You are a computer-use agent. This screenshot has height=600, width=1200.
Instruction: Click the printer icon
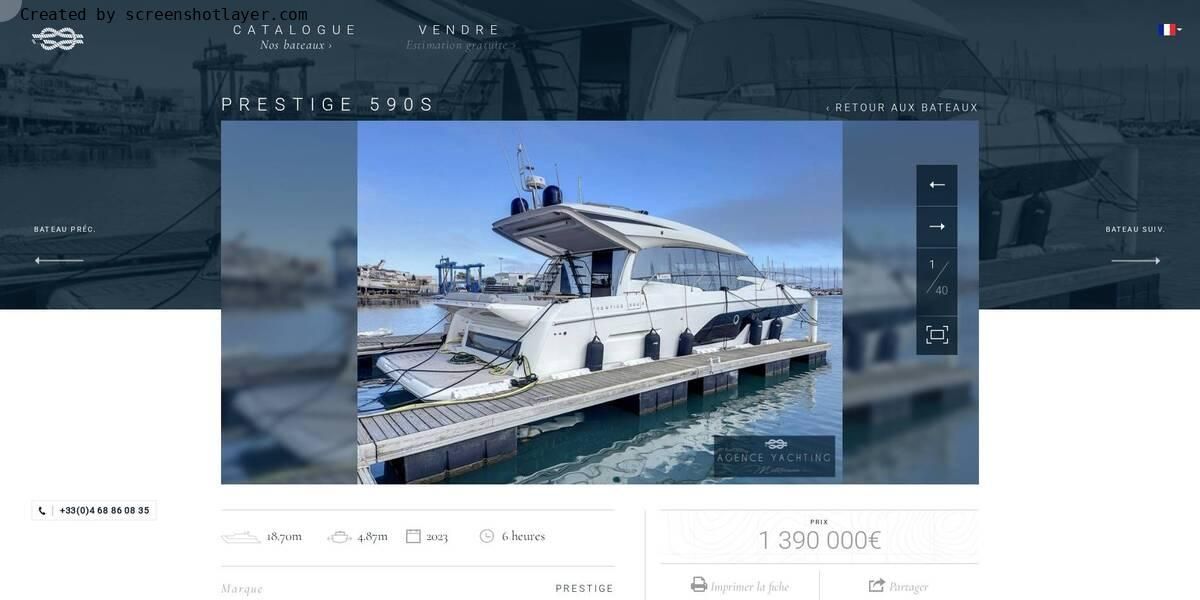pos(699,585)
